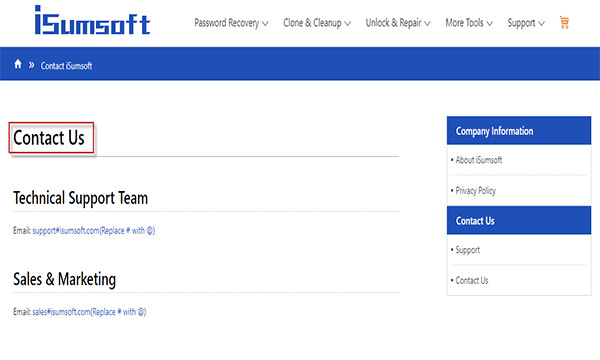
Task: Click the Company Information sidebar header
Action: 519,131
